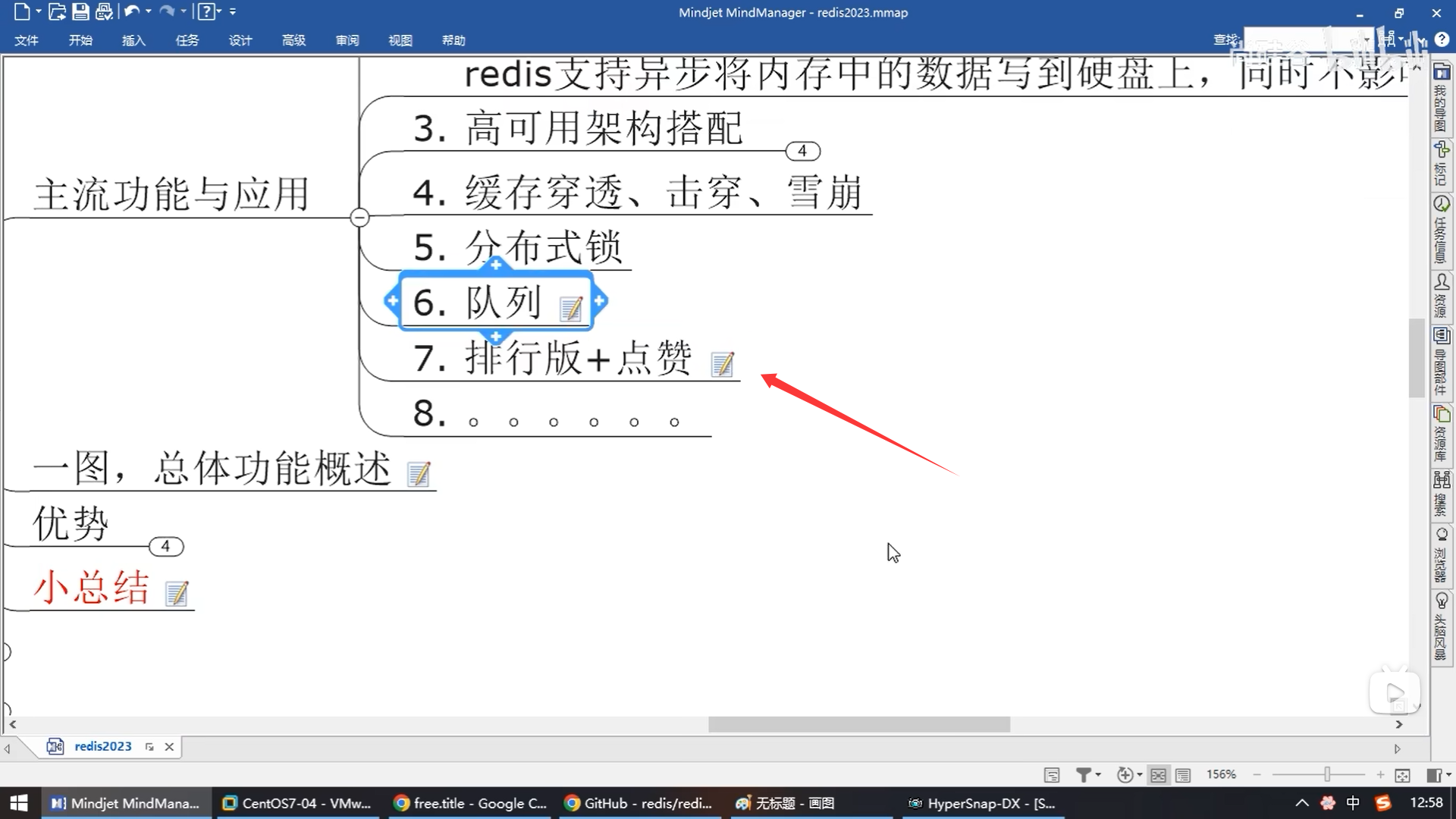The image size is (1456, 819).
Task: Toggle map view mode in status bar
Action: pyautogui.click(x=1158, y=775)
